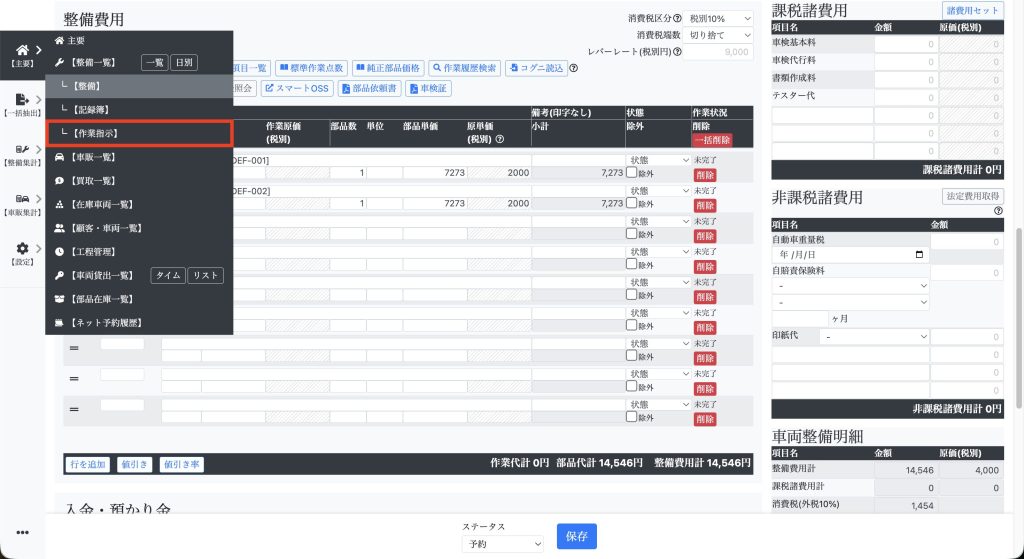The width and height of the screenshot is (1024, 559).
Task: Open the calendar picker icon in 年/月/日 field
Action: coord(920,255)
